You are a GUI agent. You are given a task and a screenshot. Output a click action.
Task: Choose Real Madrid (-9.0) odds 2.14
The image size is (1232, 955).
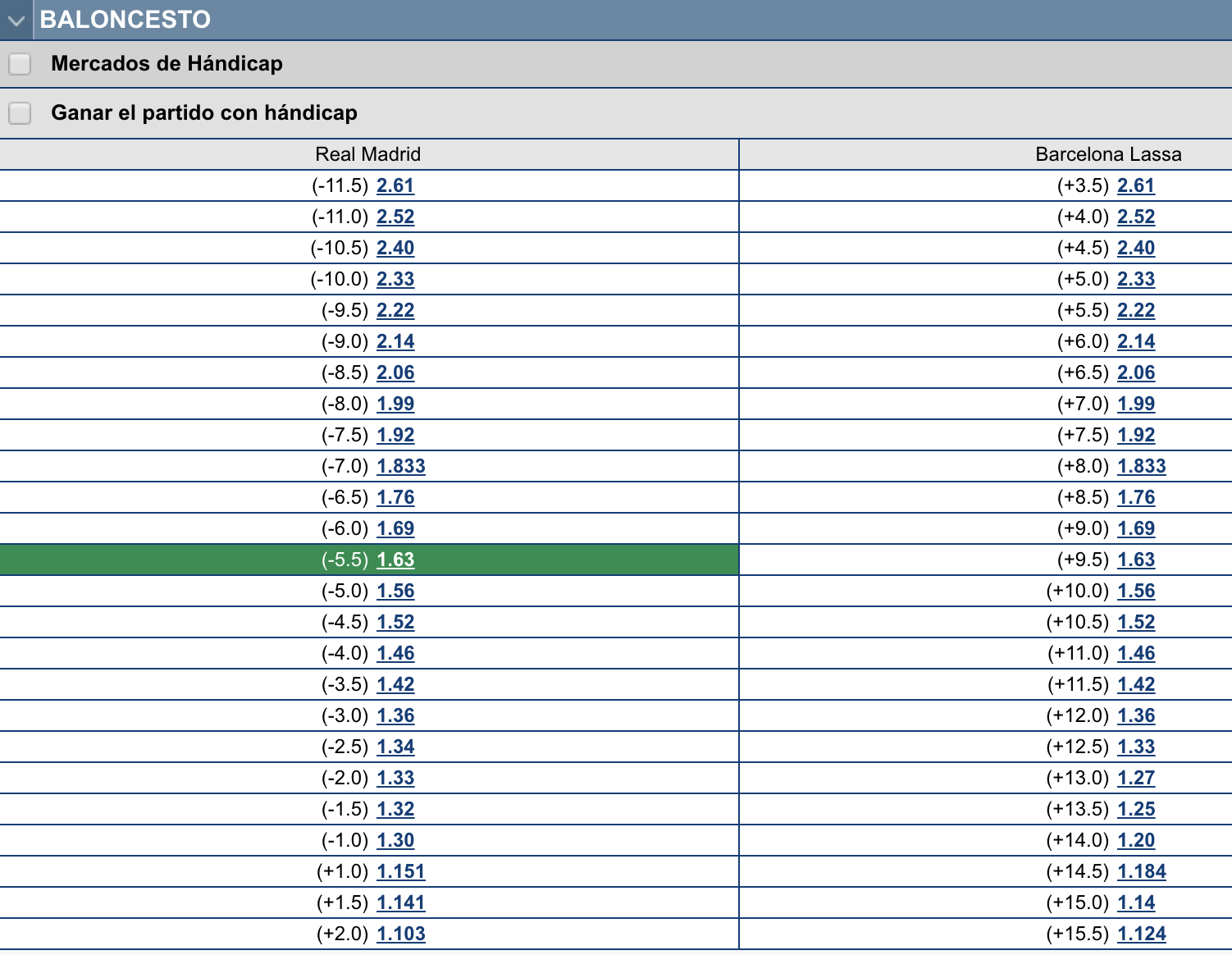[x=395, y=341]
